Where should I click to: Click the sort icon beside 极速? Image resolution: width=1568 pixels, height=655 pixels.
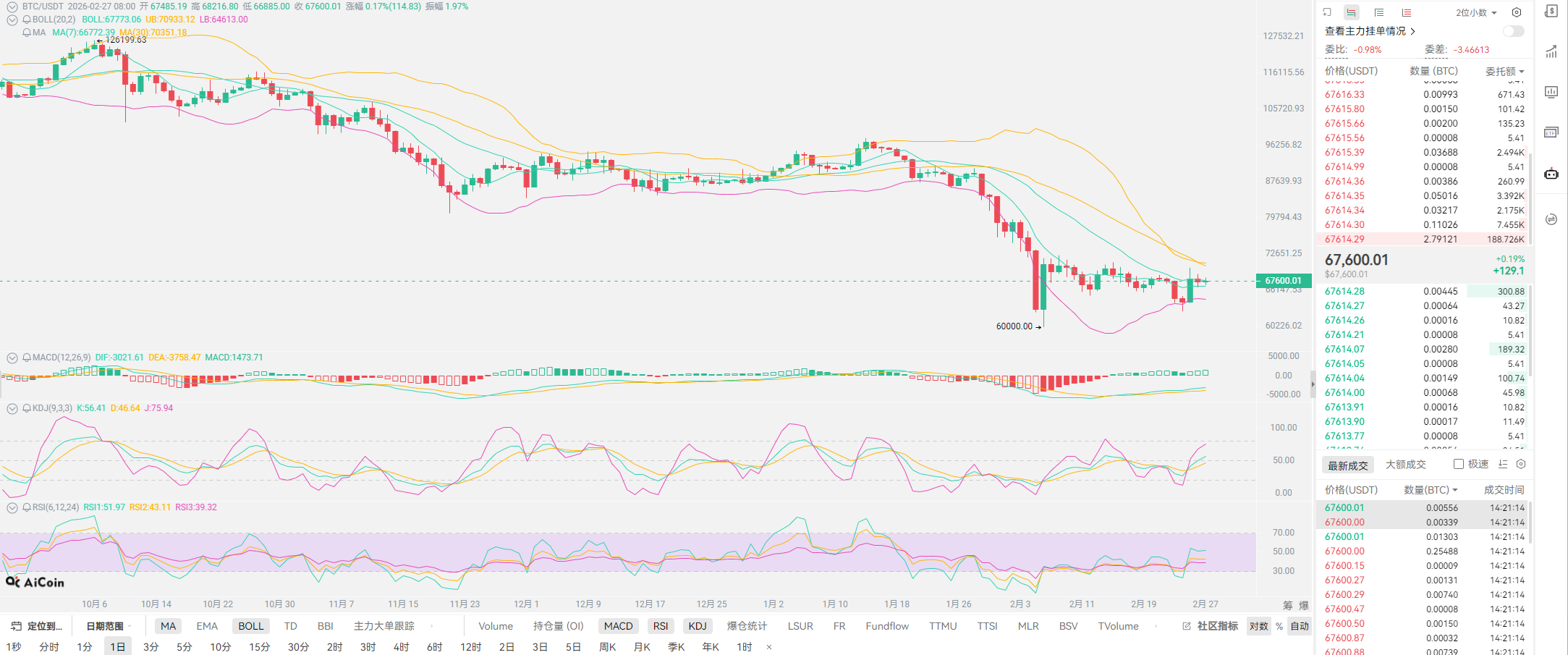[1503, 465]
